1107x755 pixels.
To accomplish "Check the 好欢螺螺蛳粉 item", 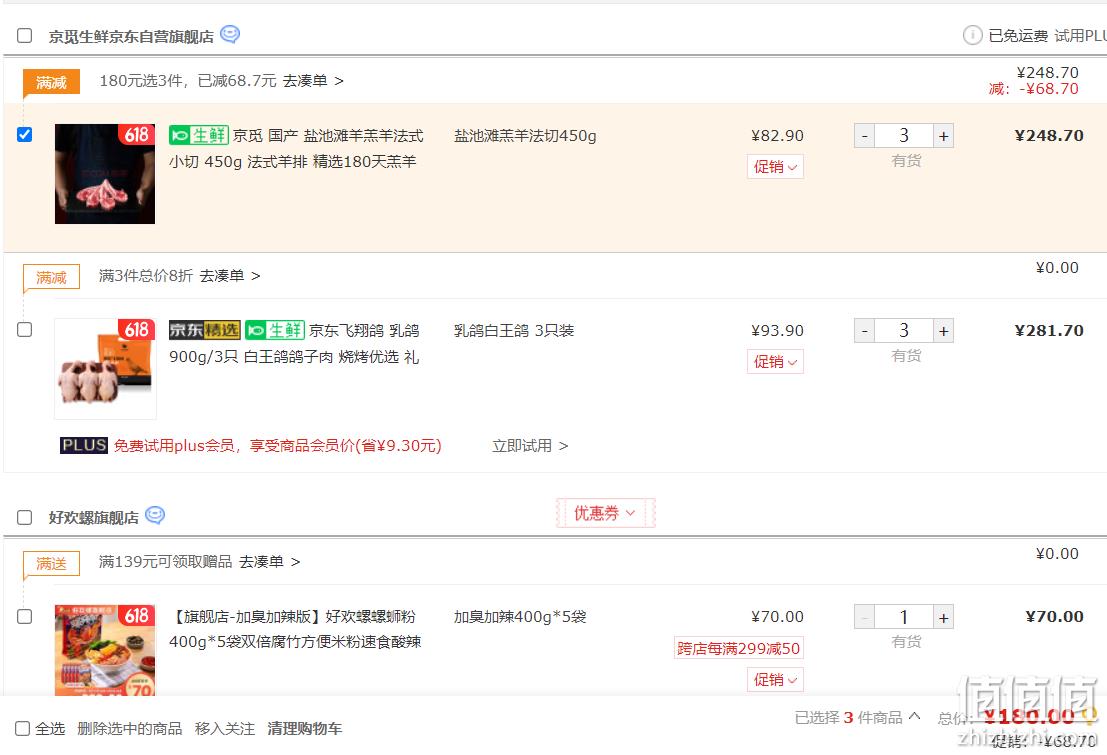I will pyautogui.click(x=25, y=616).
